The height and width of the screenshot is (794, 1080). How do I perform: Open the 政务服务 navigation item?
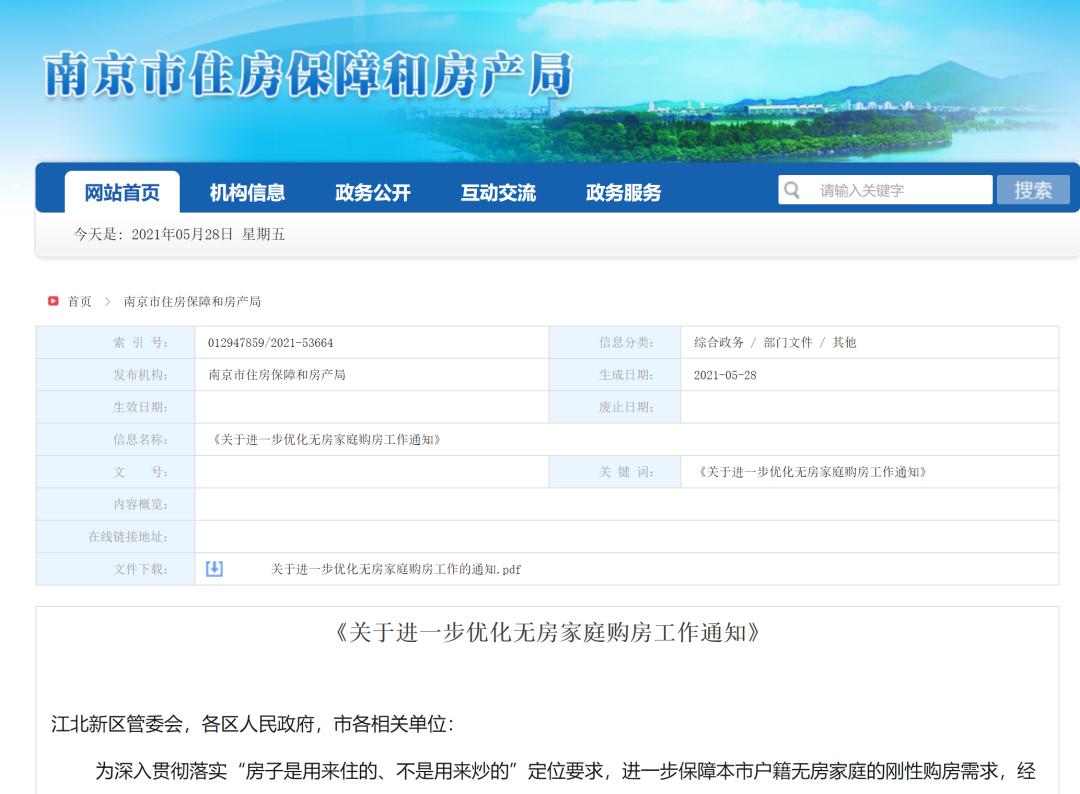pos(620,192)
